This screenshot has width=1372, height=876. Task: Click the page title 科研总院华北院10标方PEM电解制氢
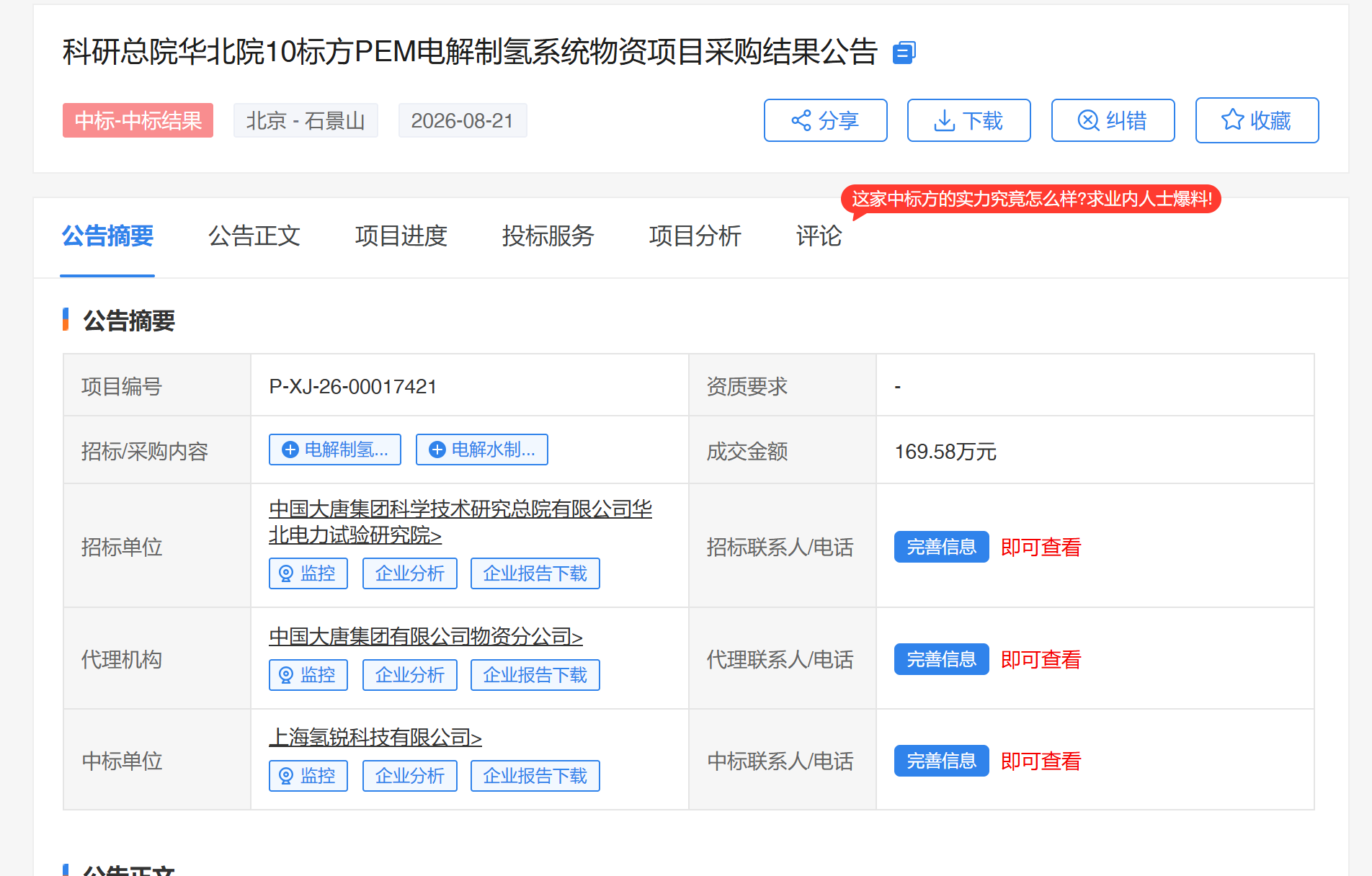point(470,52)
